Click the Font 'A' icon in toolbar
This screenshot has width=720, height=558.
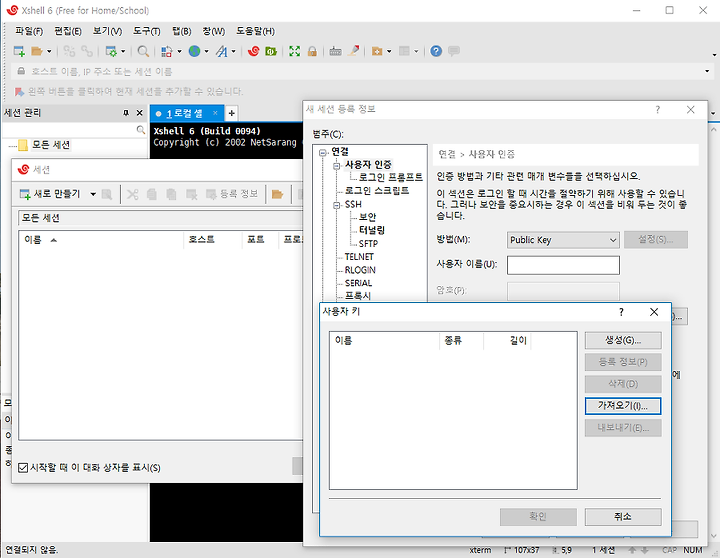[x=222, y=51]
